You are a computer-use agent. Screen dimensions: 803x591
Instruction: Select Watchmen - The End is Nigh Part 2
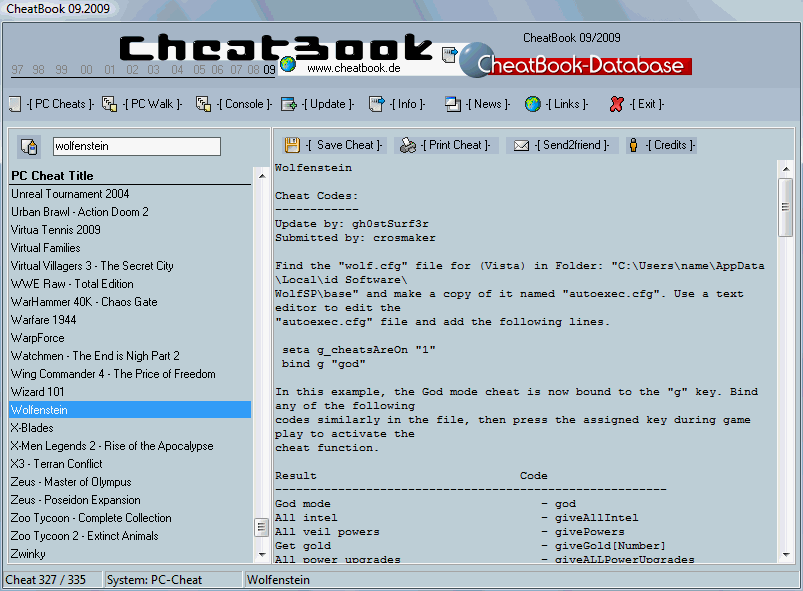pos(131,356)
